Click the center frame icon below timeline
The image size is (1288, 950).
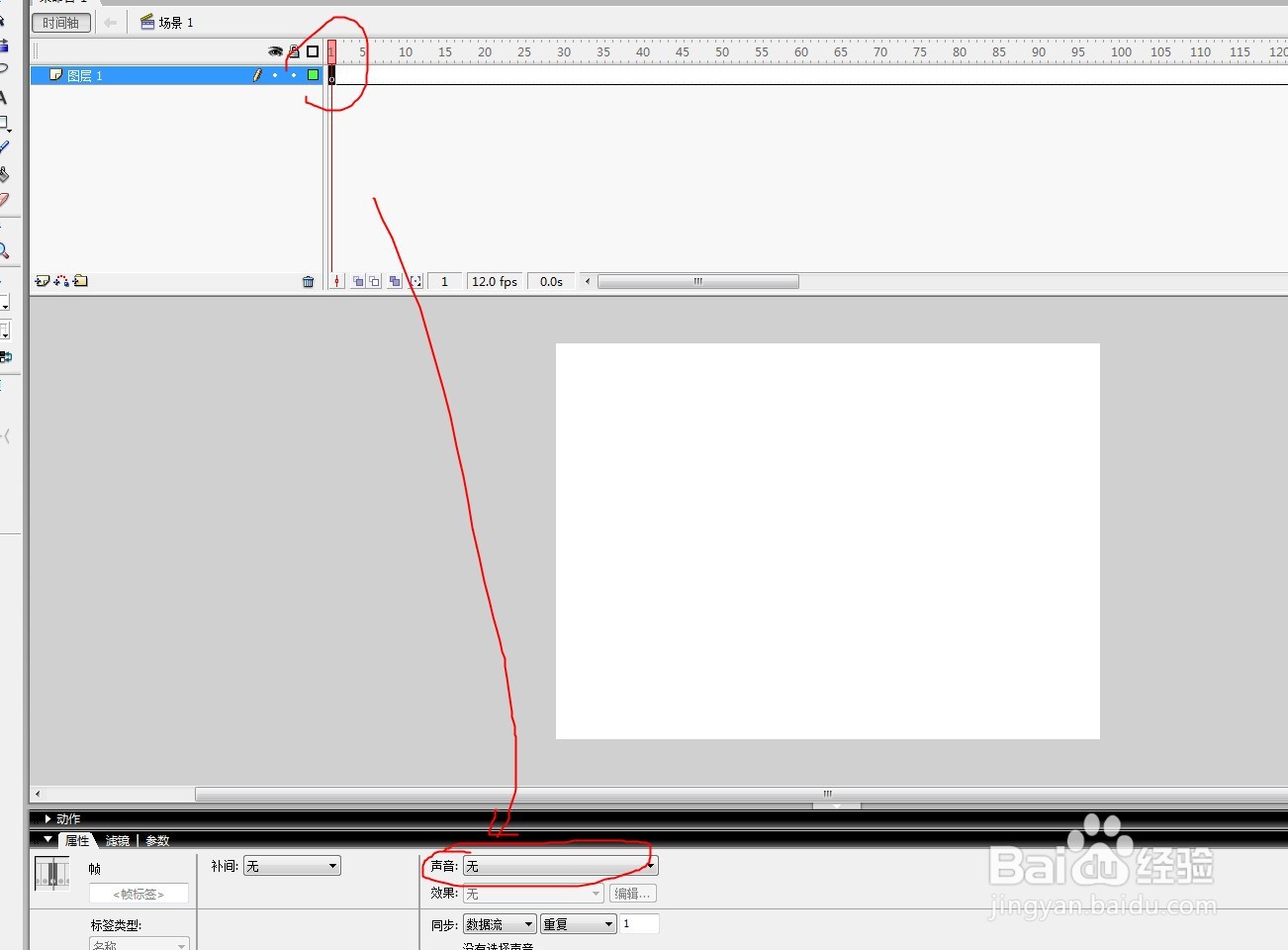pyautogui.click(x=336, y=282)
